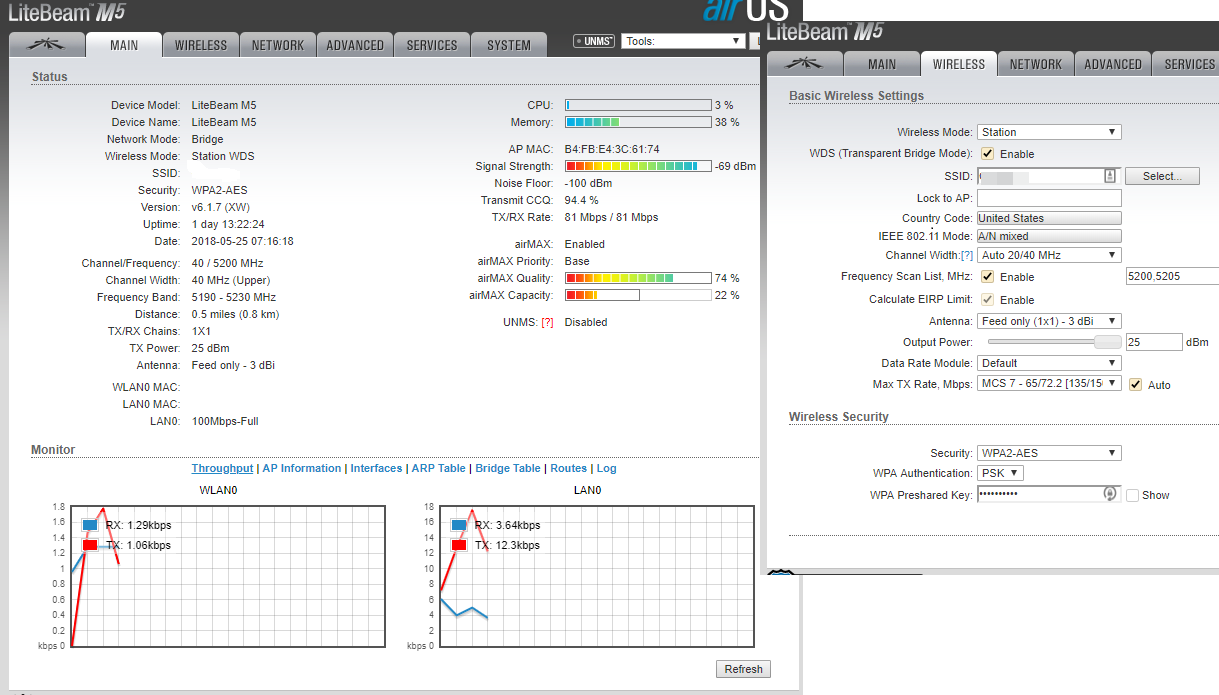This screenshot has height=695, width=1219.
Task: Click the red TX legend marker on the WLAN0 graph
Action: (90, 545)
